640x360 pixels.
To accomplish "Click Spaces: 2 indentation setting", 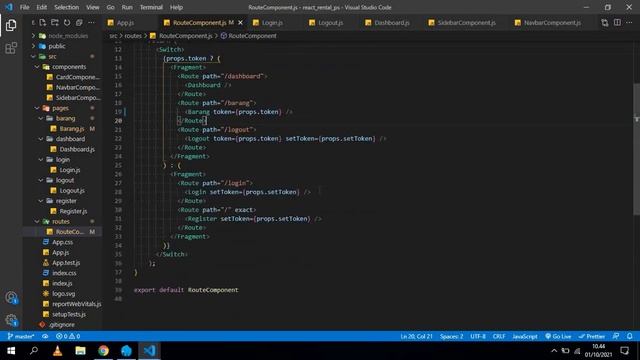I will coord(451,336).
